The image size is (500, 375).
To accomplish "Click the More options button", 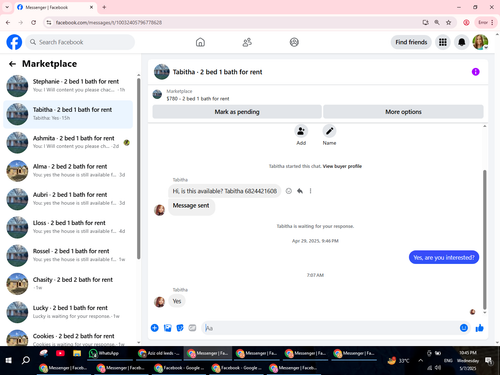I will (403, 112).
